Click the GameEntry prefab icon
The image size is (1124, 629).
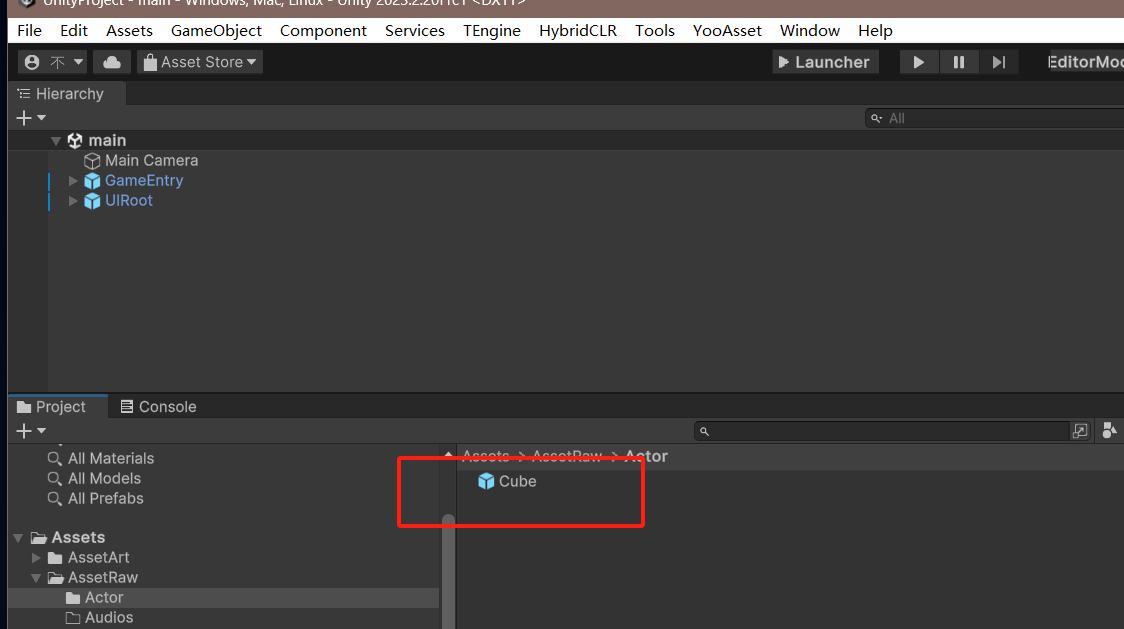pyautogui.click(x=92, y=181)
